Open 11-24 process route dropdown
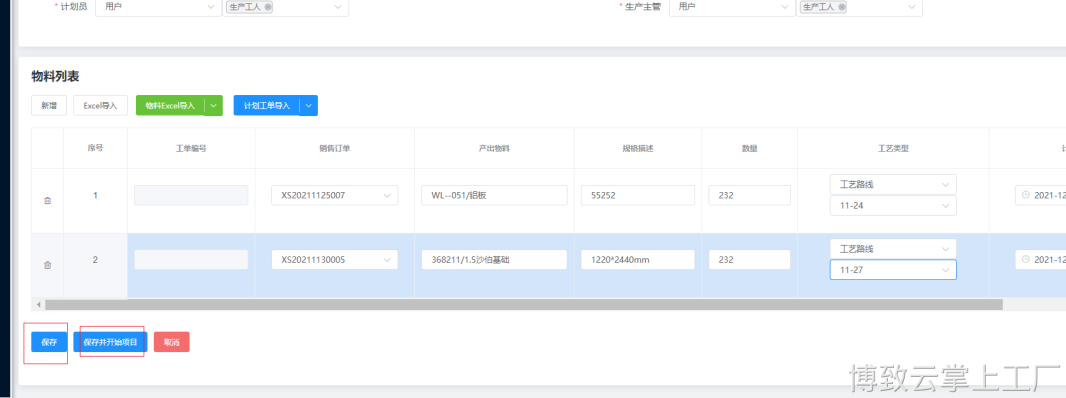This screenshot has height=398, width=1066. pos(893,205)
